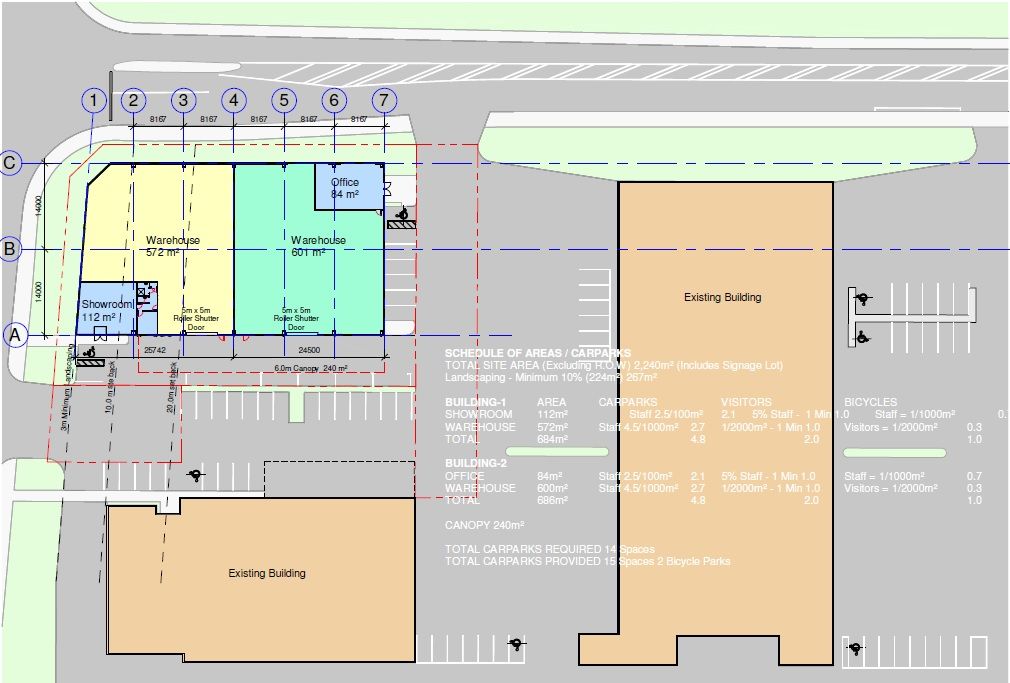Select grid line marker A
This screenshot has width=1010, height=683.
click(15, 335)
